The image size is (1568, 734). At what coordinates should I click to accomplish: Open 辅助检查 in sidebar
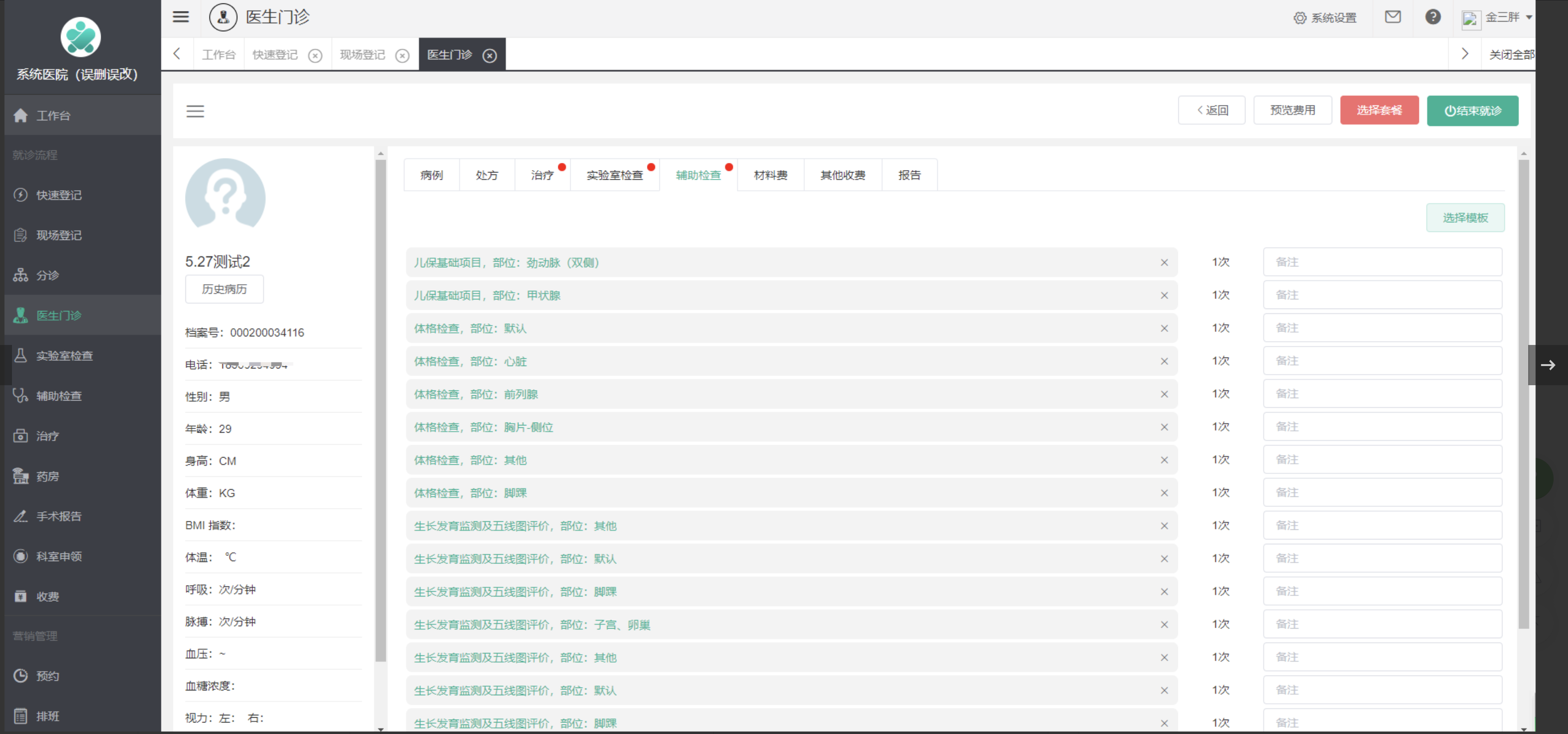pyautogui.click(x=83, y=396)
